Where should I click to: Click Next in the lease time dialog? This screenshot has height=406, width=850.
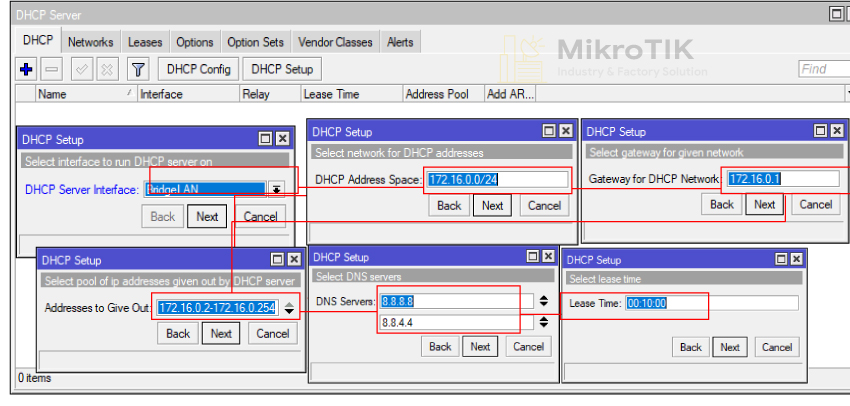tap(730, 347)
